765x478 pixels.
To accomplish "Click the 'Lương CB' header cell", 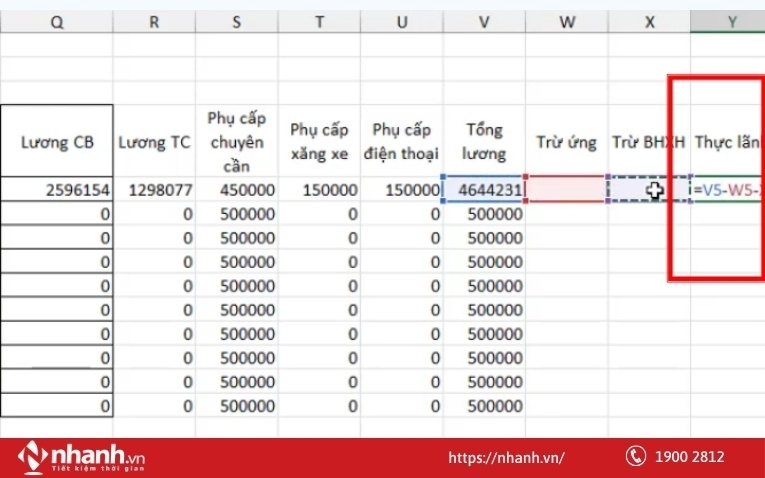I will coord(57,141).
